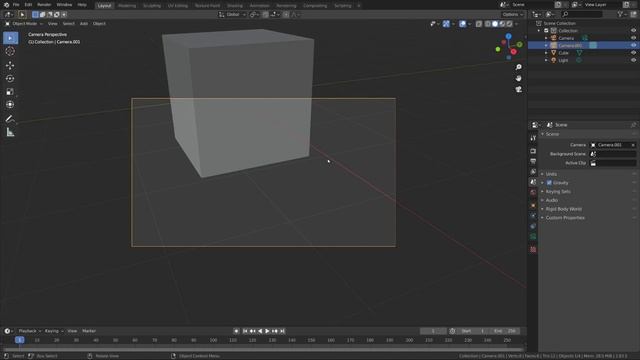Viewport: 640px width, 360px height.
Task: Toggle X-ray view in viewport header
Action: (479, 24)
